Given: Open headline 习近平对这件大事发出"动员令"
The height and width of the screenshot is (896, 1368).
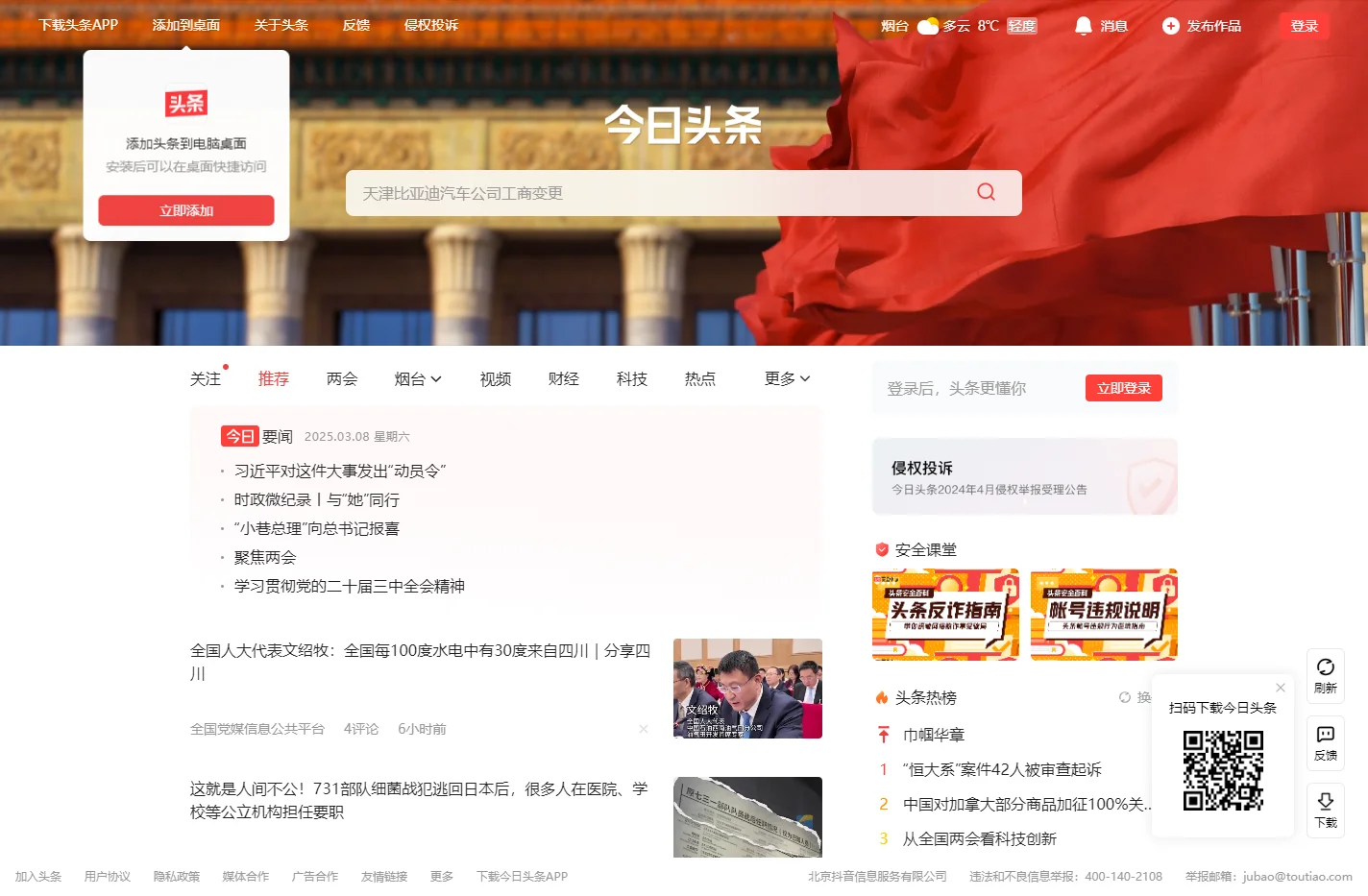Looking at the screenshot, I should point(340,471).
